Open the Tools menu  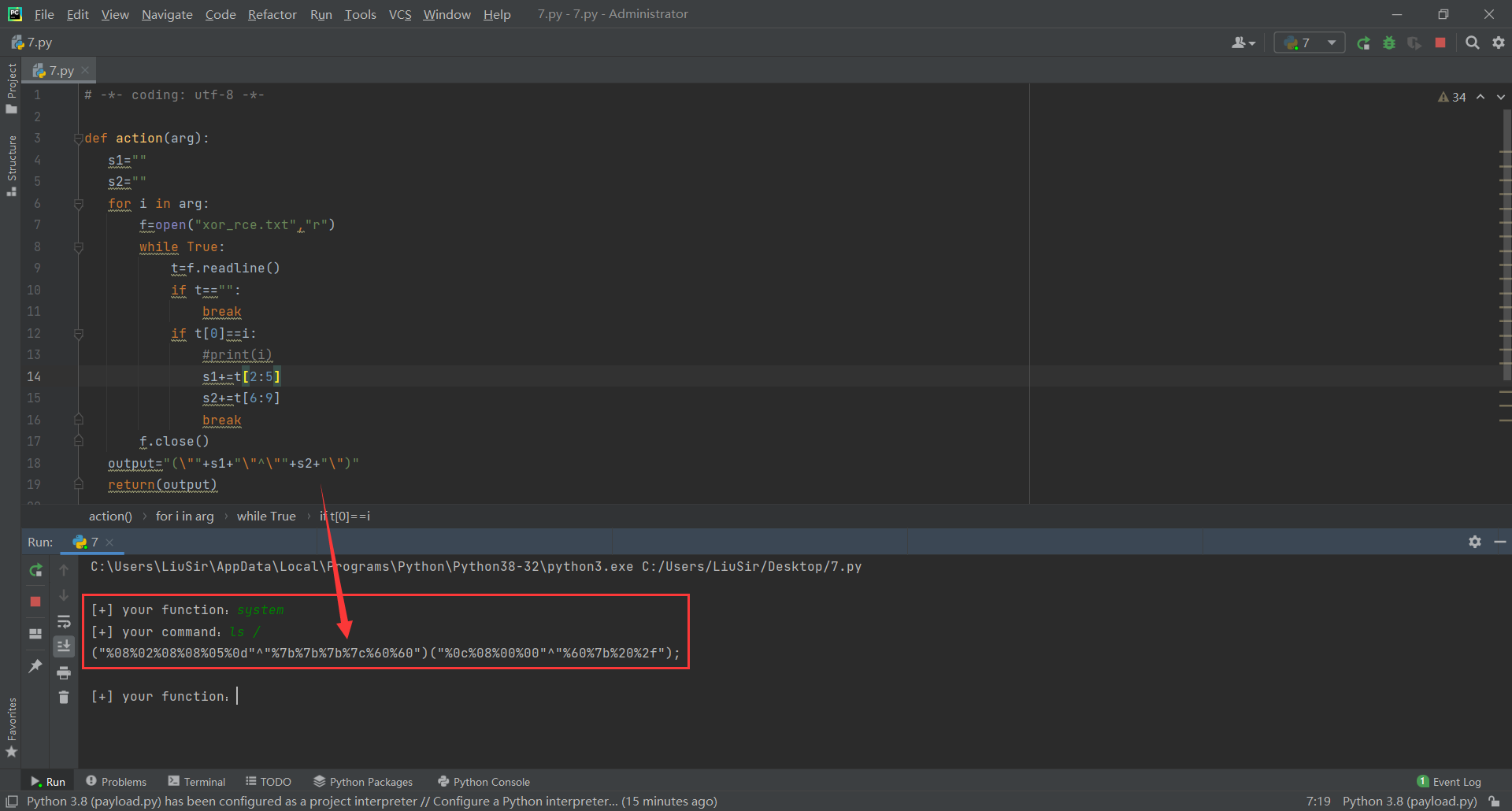coord(360,14)
